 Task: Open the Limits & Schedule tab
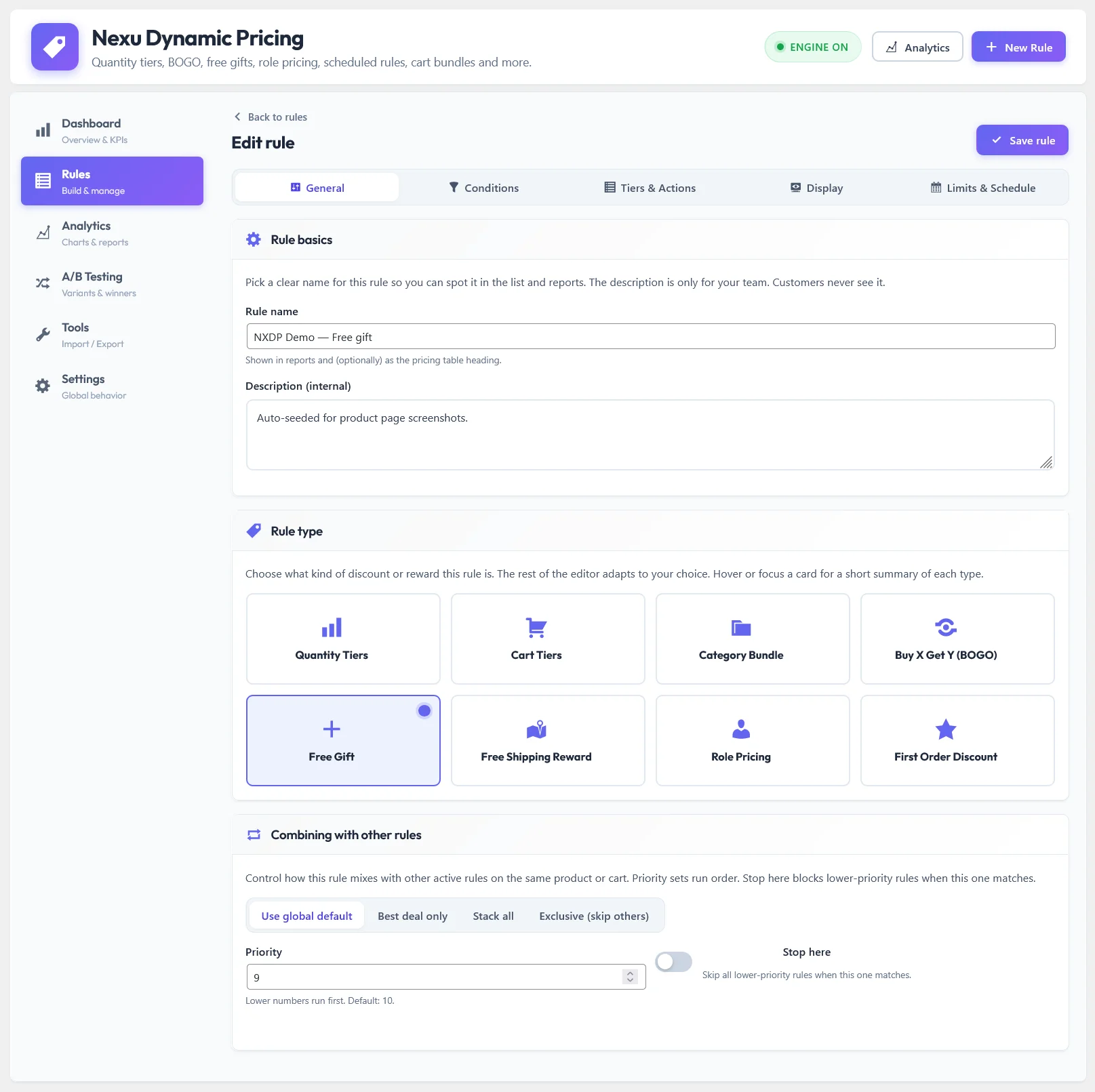(x=983, y=187)
